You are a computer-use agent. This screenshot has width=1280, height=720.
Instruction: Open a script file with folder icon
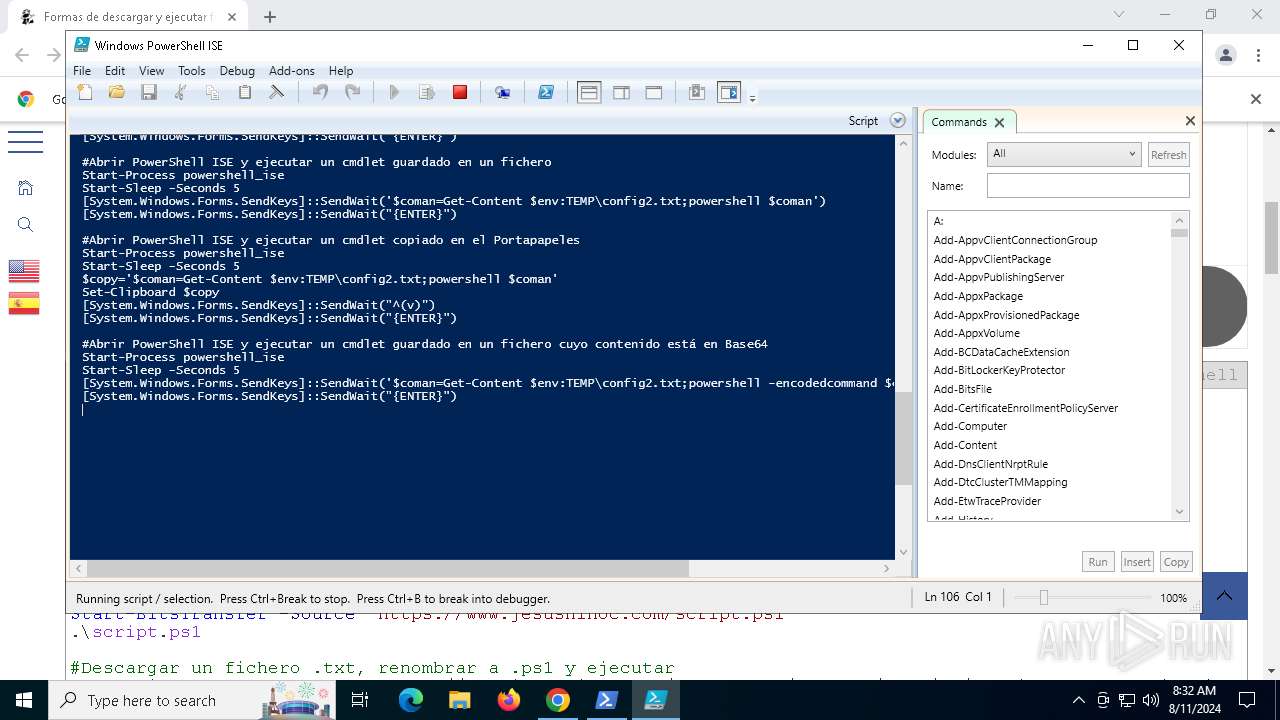pos(117,92)
